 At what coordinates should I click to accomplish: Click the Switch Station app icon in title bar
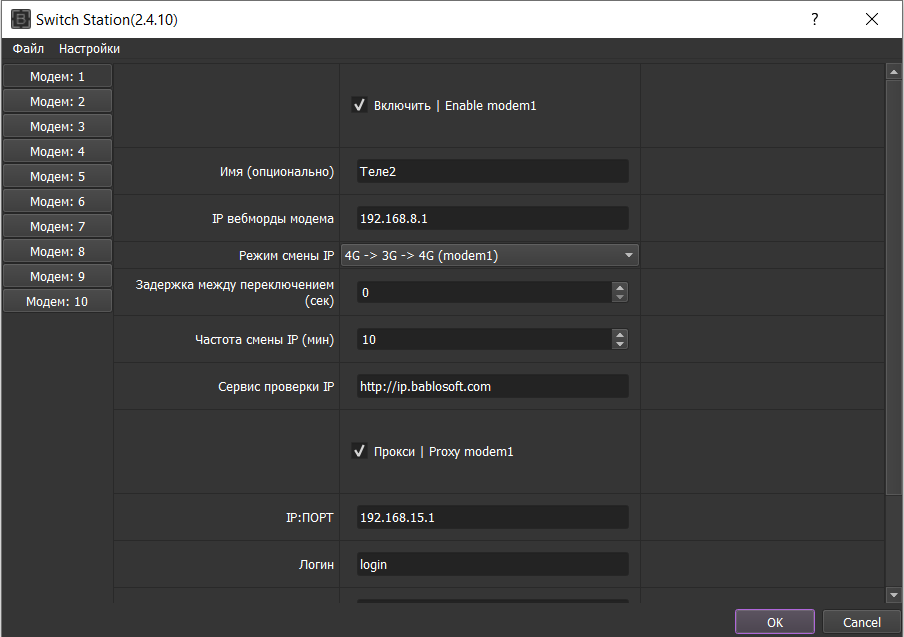[x=21, y=19]
